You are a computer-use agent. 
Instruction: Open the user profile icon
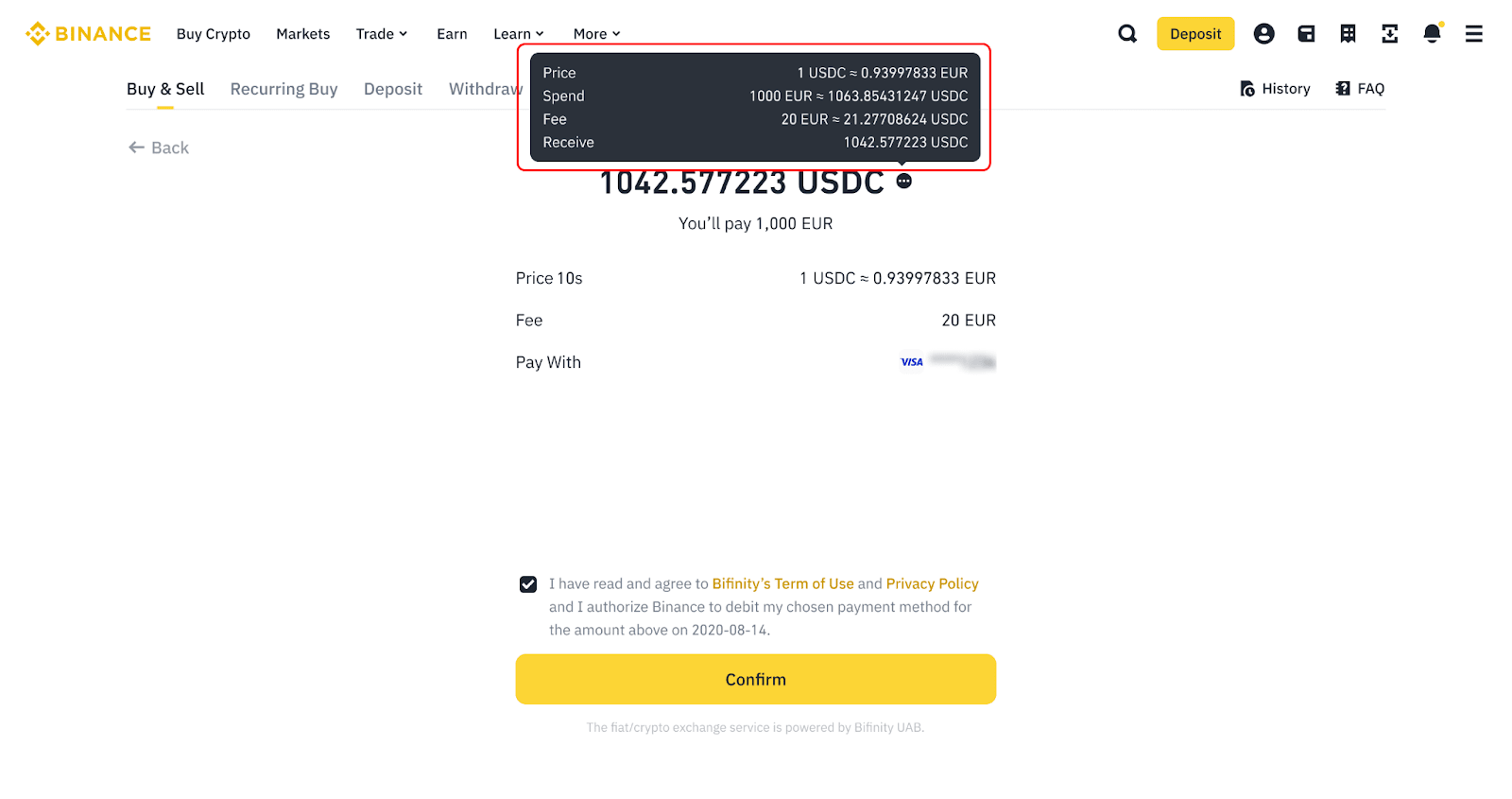click(x=1263, y=34)
